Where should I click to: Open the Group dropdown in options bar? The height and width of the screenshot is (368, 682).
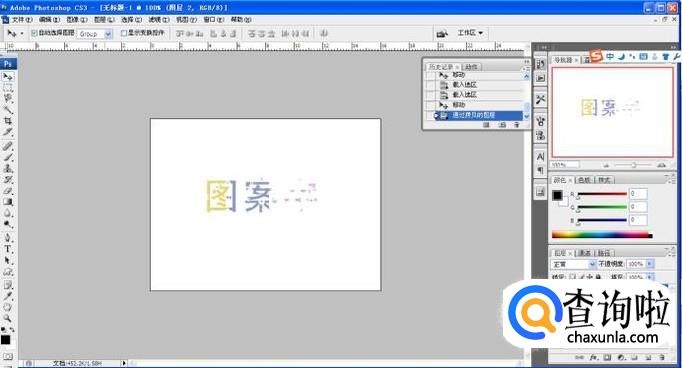click(x=96, y=33)
